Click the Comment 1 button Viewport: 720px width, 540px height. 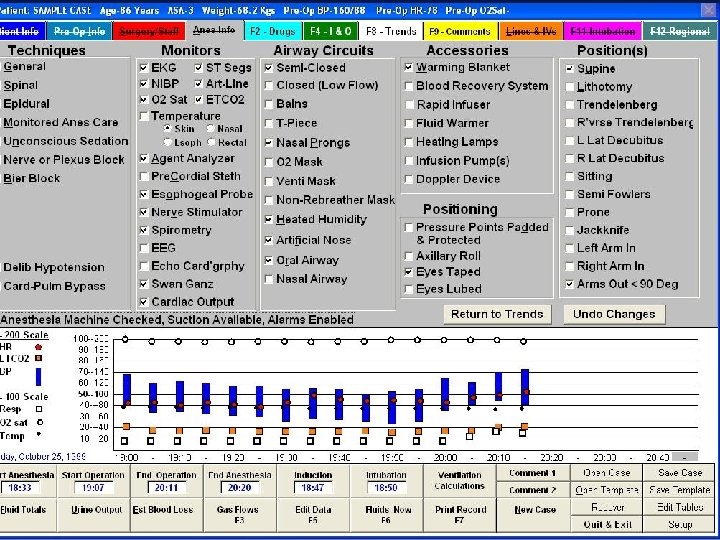(x=533, y=473)
